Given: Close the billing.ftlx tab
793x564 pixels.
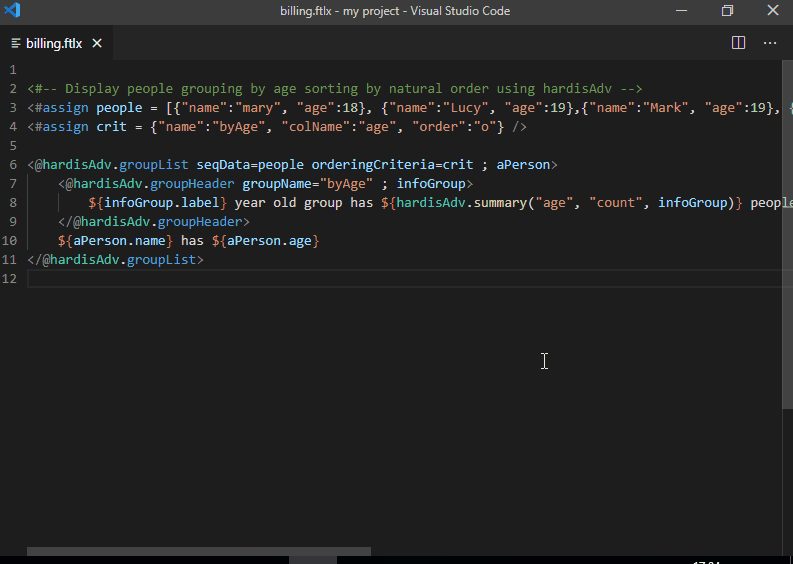Looking at the screenshot, I should coord(97,44).
